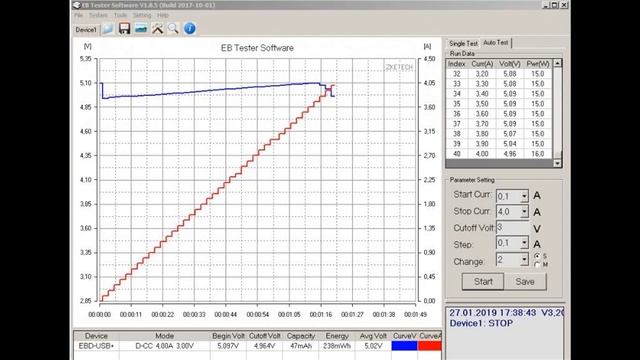Click the EB Tester title bar app icon
Viewport: 640px width, 360px height.
click(77, 5)
